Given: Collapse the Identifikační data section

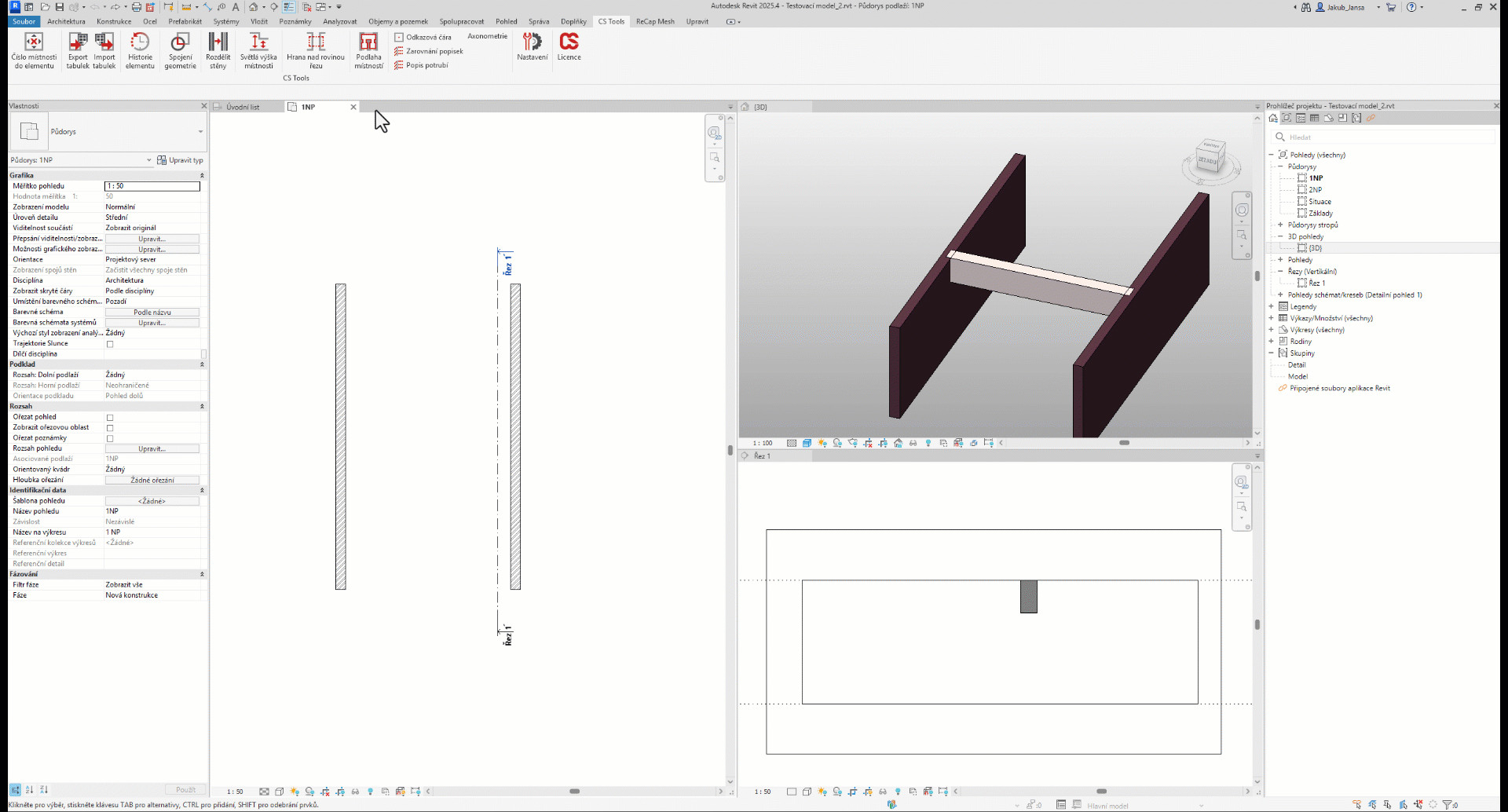Looking at the screenshot, I should pos(202,490).
